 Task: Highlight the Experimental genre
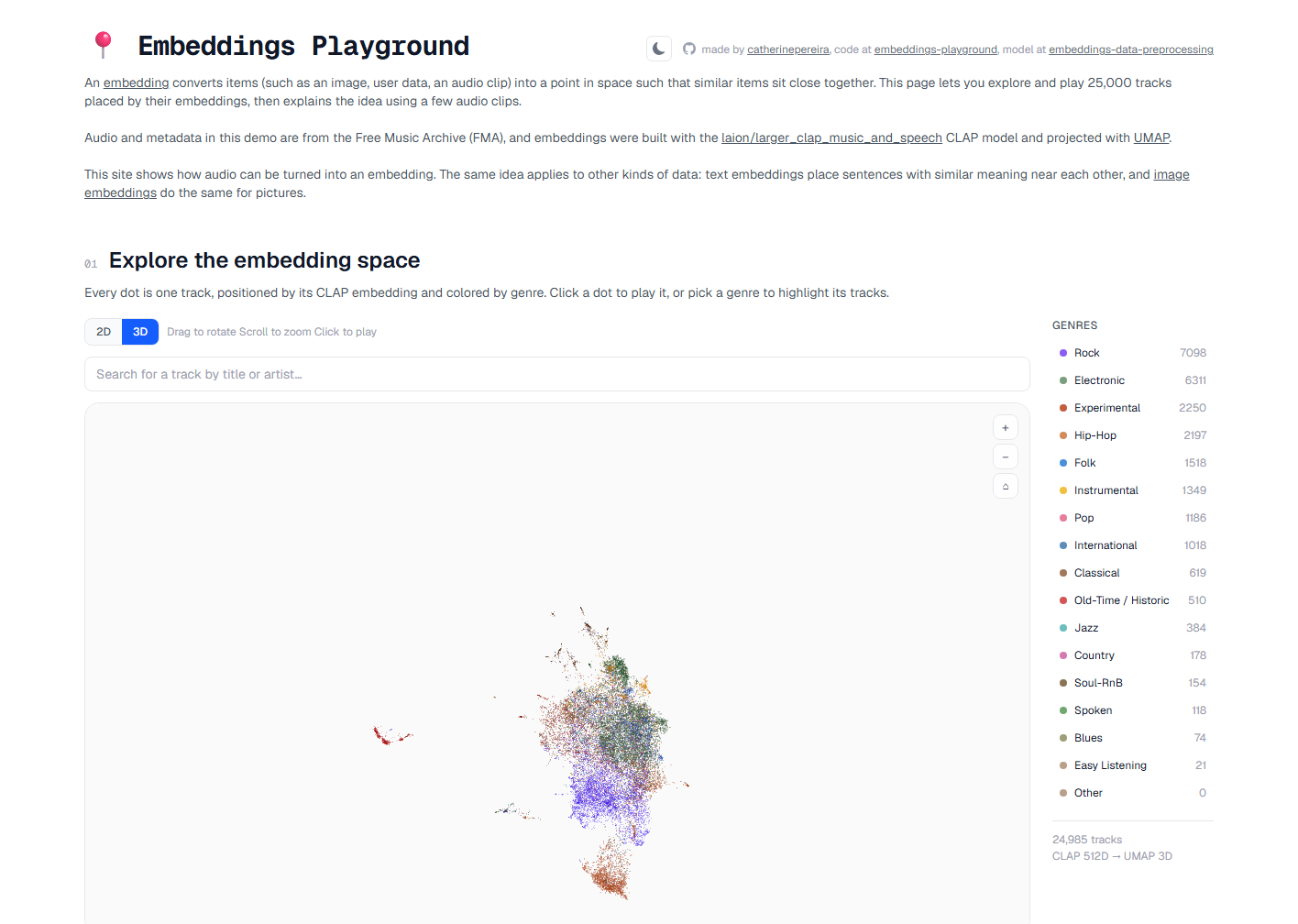pyautogui.click(x=1133, y=408)
